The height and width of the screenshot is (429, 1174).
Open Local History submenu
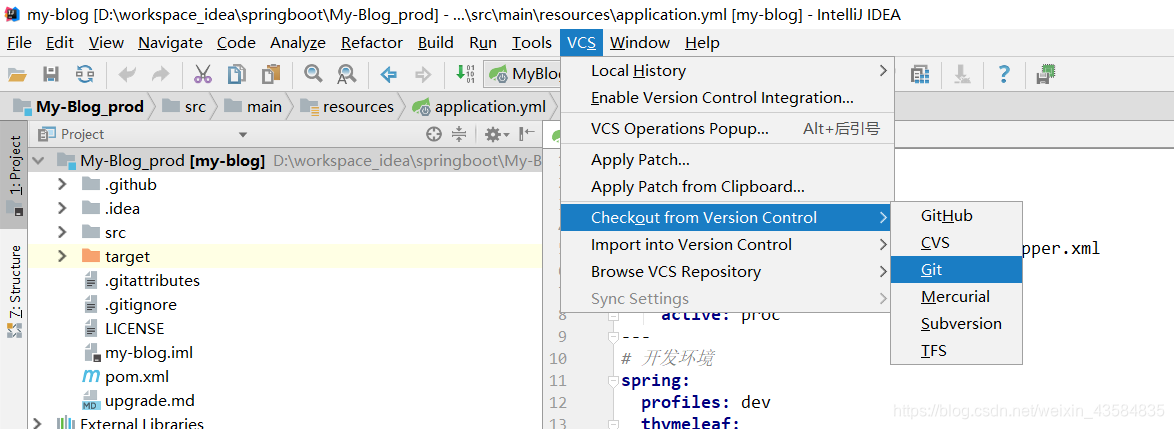point(727,71)
